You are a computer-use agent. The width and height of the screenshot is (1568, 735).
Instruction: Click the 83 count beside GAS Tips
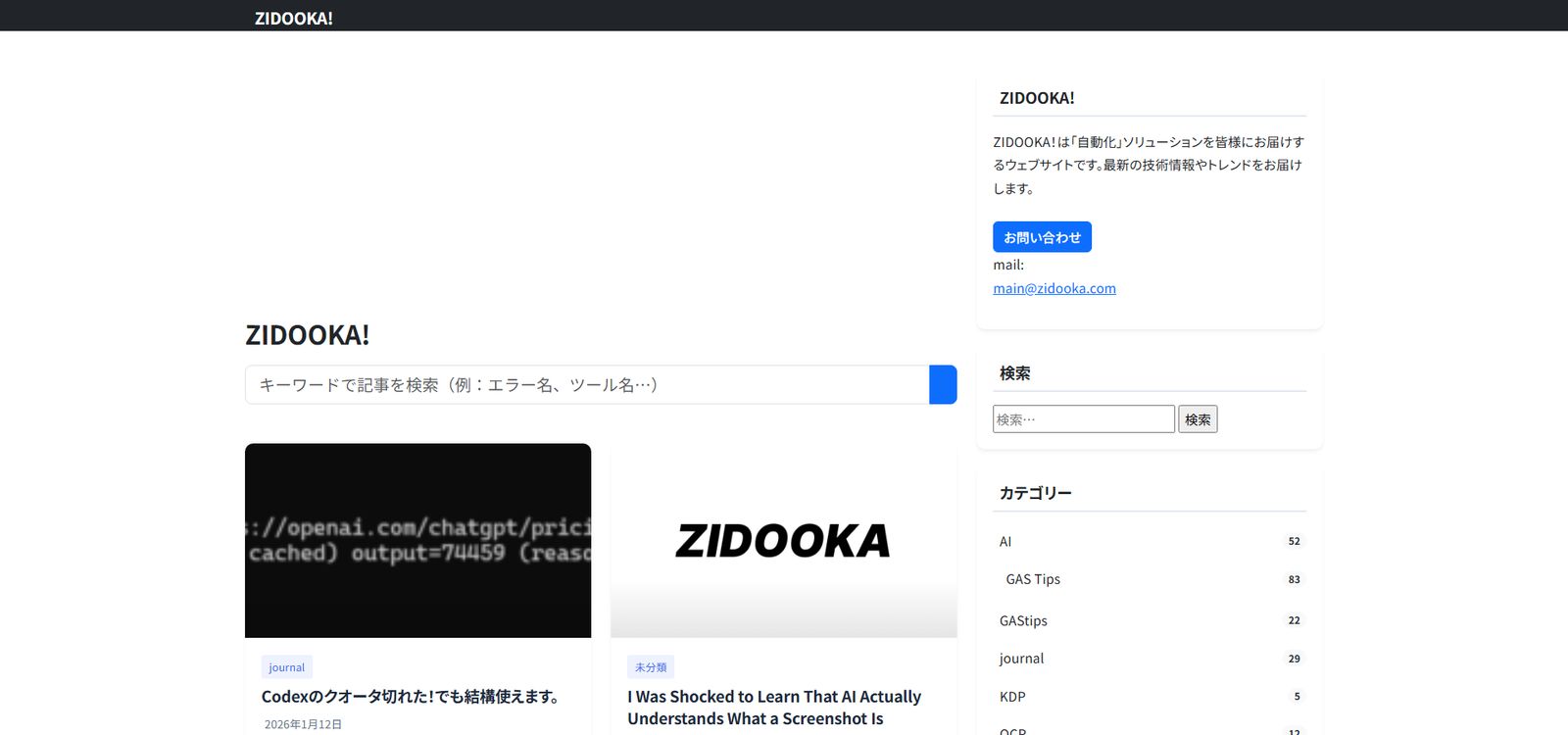(x=1295, y=579)
